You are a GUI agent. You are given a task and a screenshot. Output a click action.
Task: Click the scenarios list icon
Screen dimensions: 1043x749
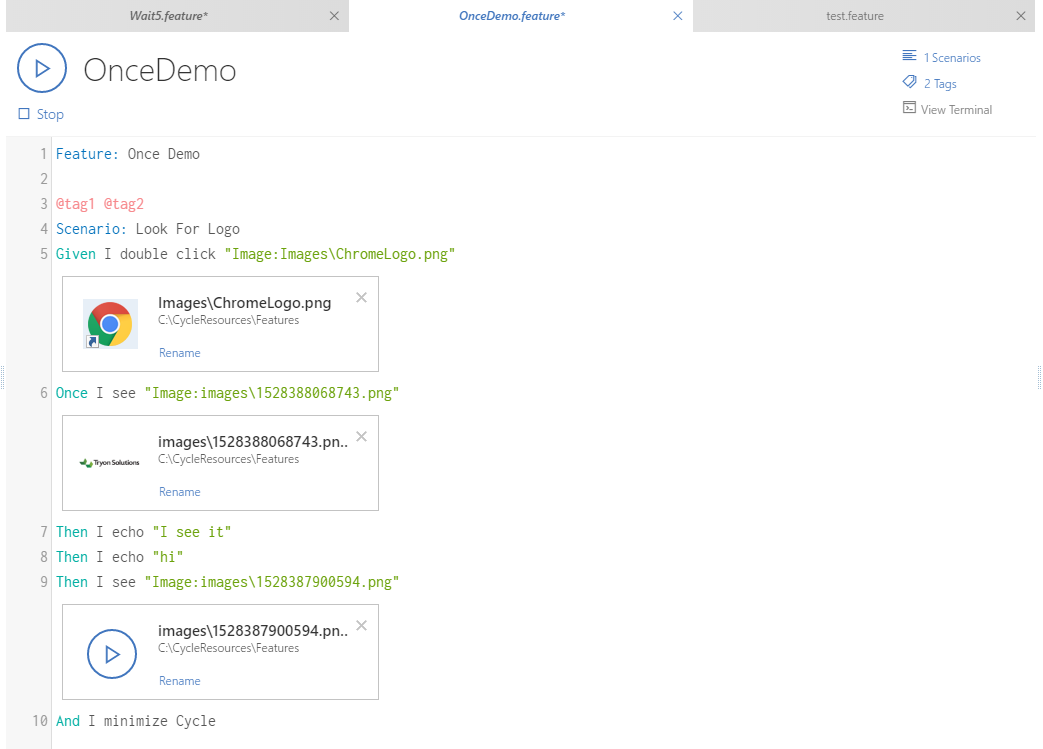908,56
